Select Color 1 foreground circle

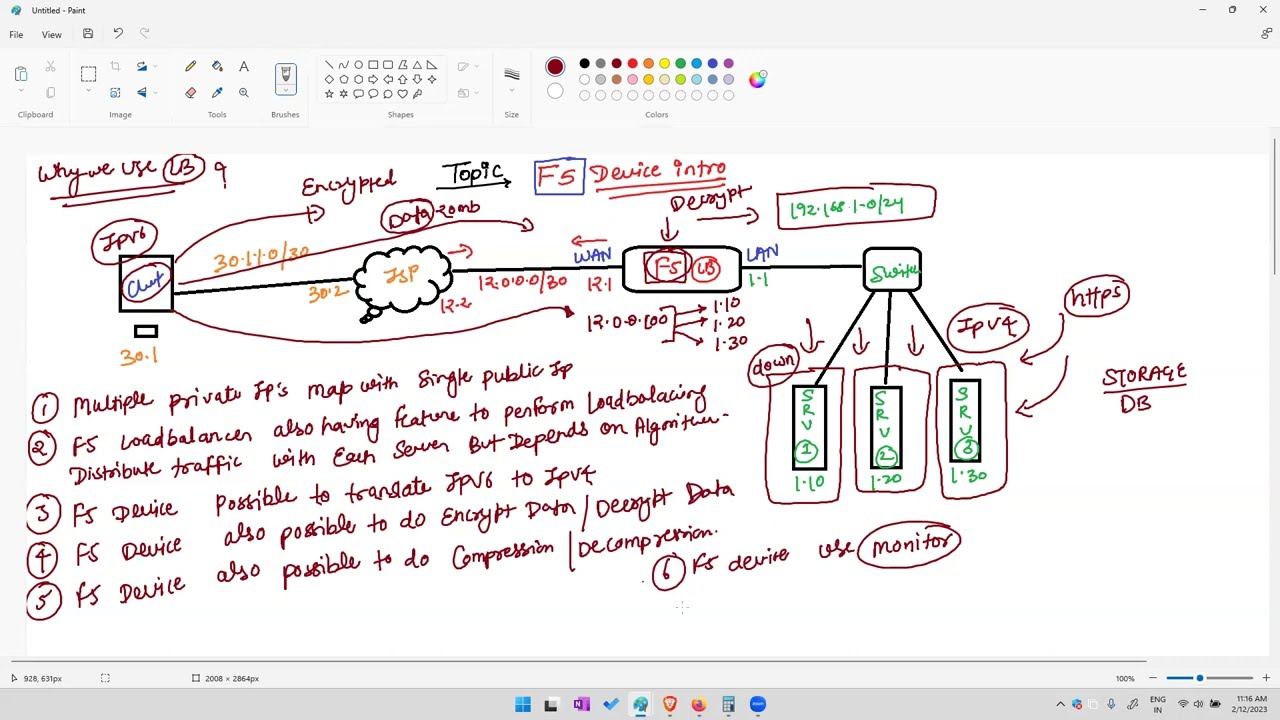coord(555,67)
